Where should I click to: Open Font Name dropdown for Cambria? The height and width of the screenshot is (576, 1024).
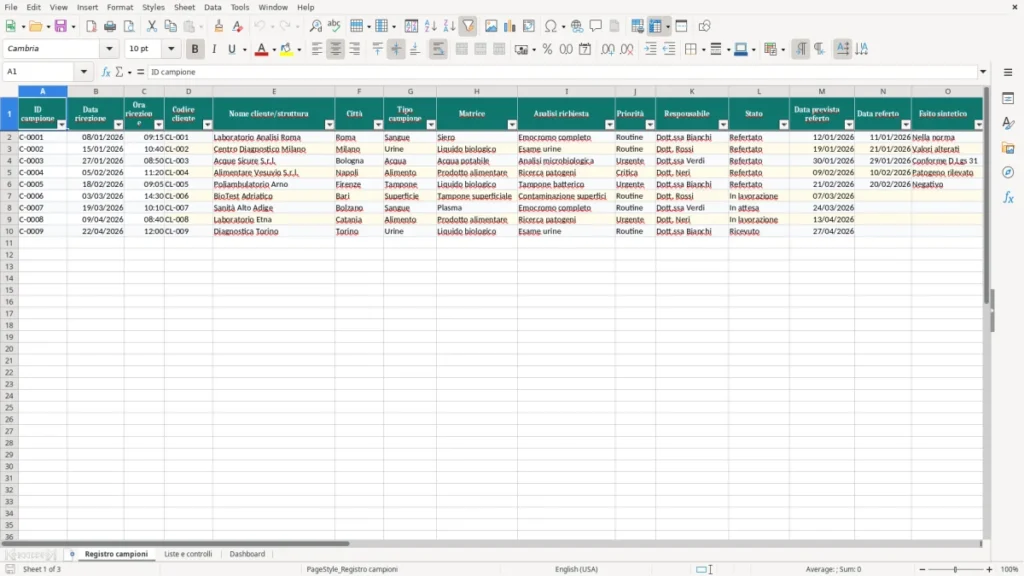click(x=109, y=49)
